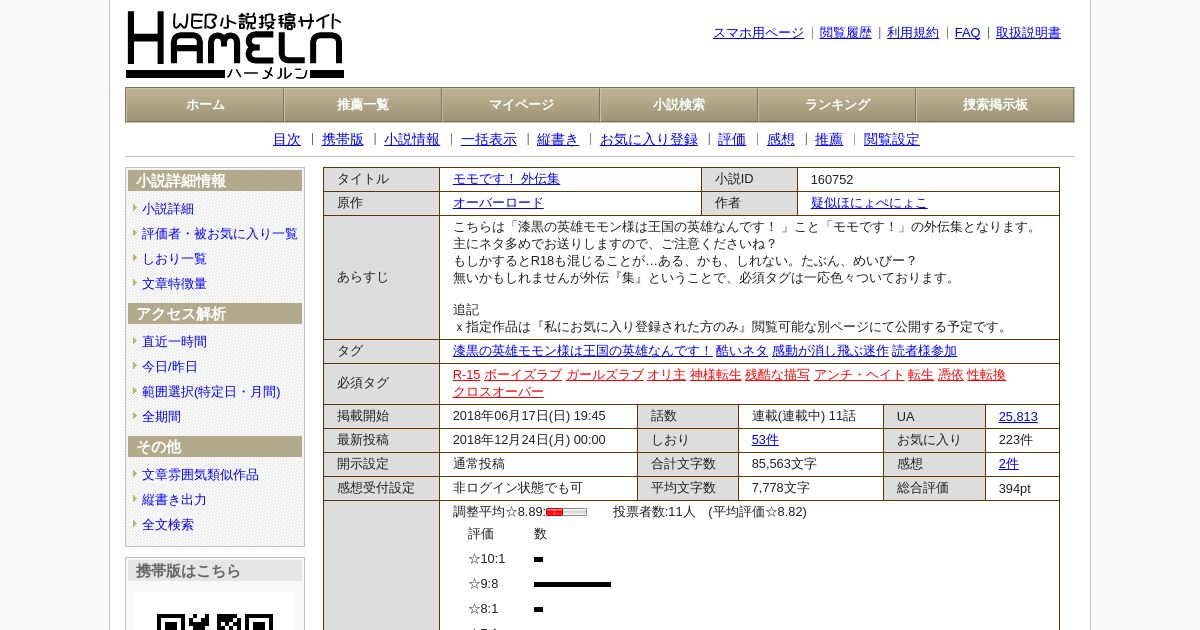The height and width of the screenshot is (630, 1200).
Task: Click the red adjusted-average rating bar
Action: (x=566, y=512)
